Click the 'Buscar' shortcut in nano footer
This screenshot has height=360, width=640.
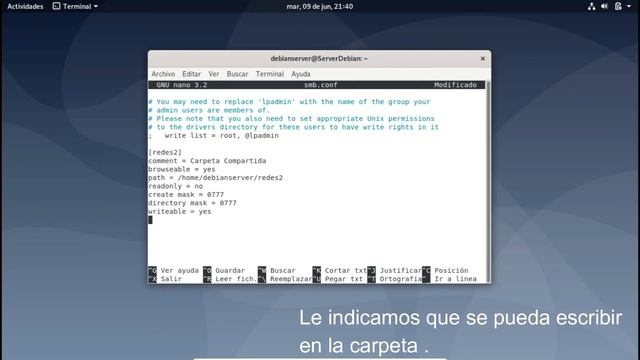point(283,271)
